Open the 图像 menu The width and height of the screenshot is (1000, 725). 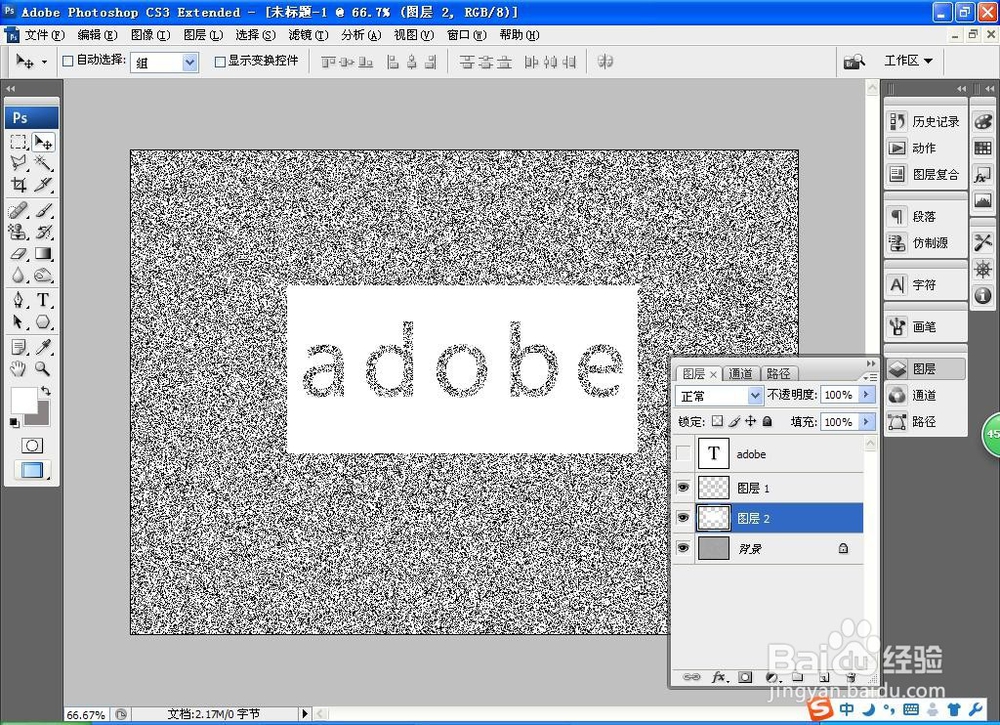pyautogui.click(x=150, y=35)
